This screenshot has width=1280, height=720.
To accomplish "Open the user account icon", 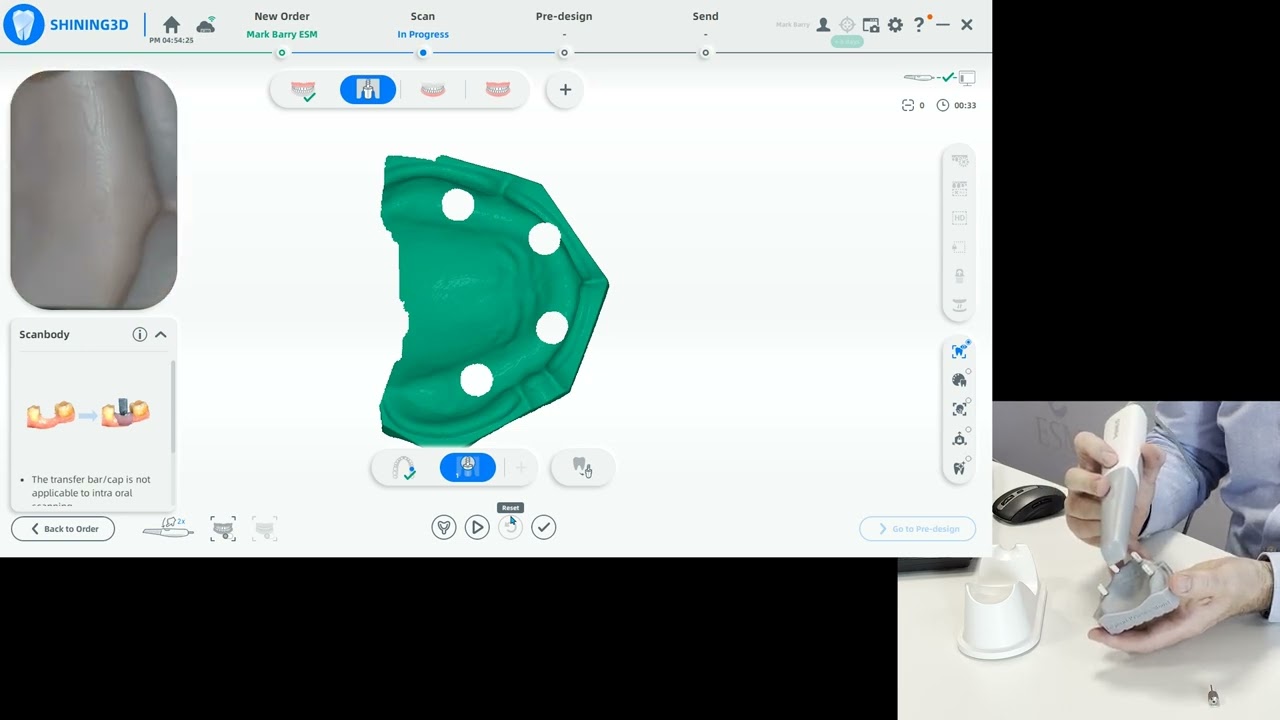I will tap(823, 25).
